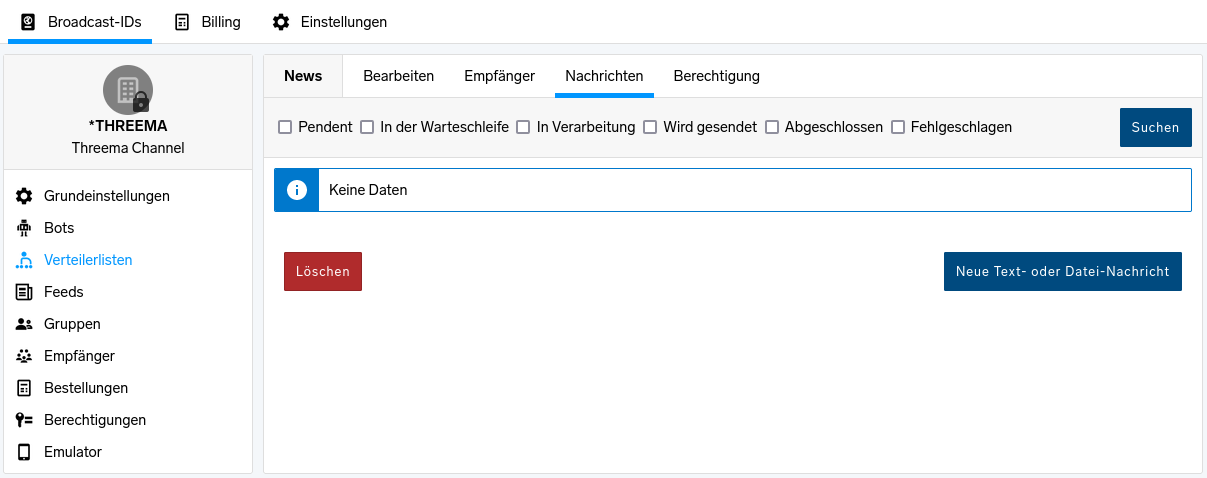Image resolution: width=1207 pixels, height=478 pixels.
Task: Click the Empfänger crowd icon in sidebar
Action: (24, 356)
